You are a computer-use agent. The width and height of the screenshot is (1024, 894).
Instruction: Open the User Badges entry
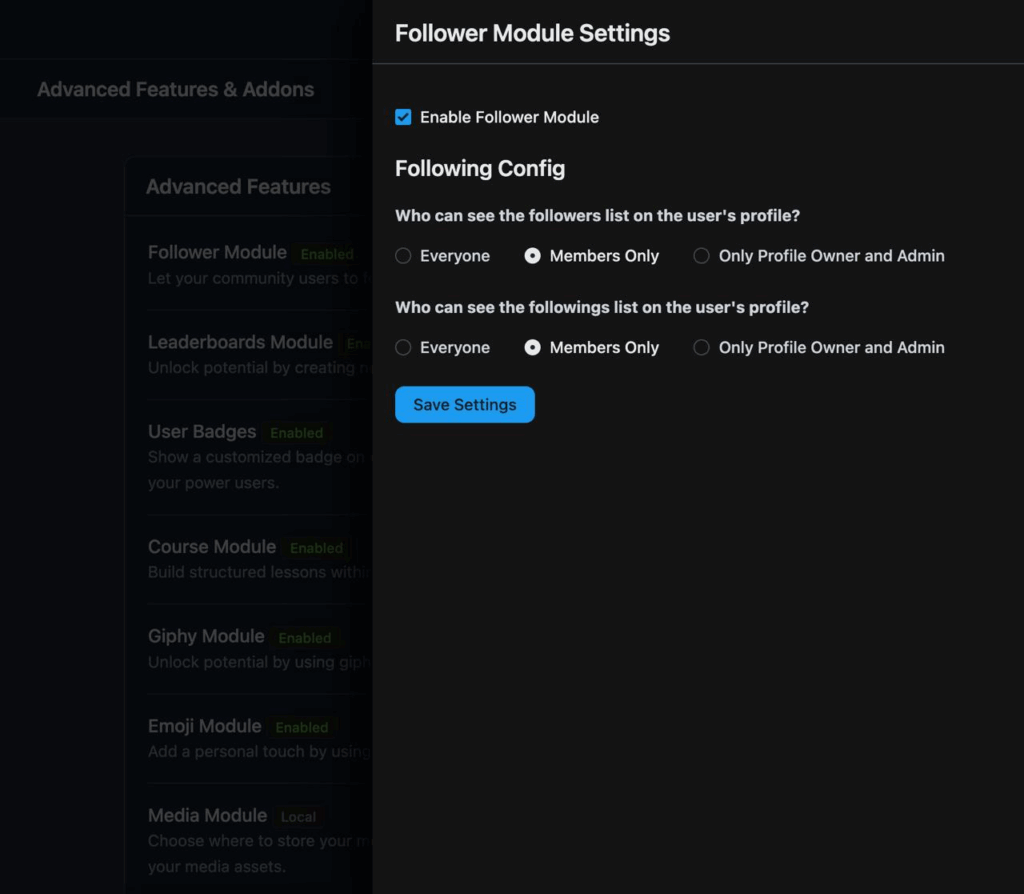[x=202, y=432]
